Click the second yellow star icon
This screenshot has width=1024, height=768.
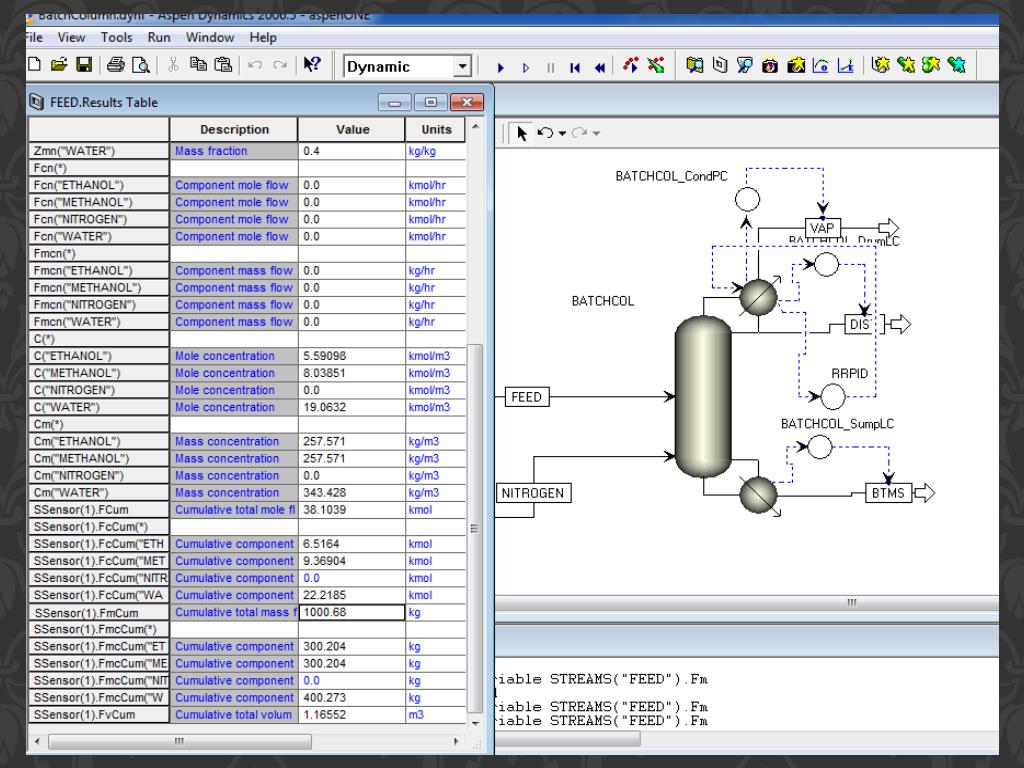pos(906,64)
